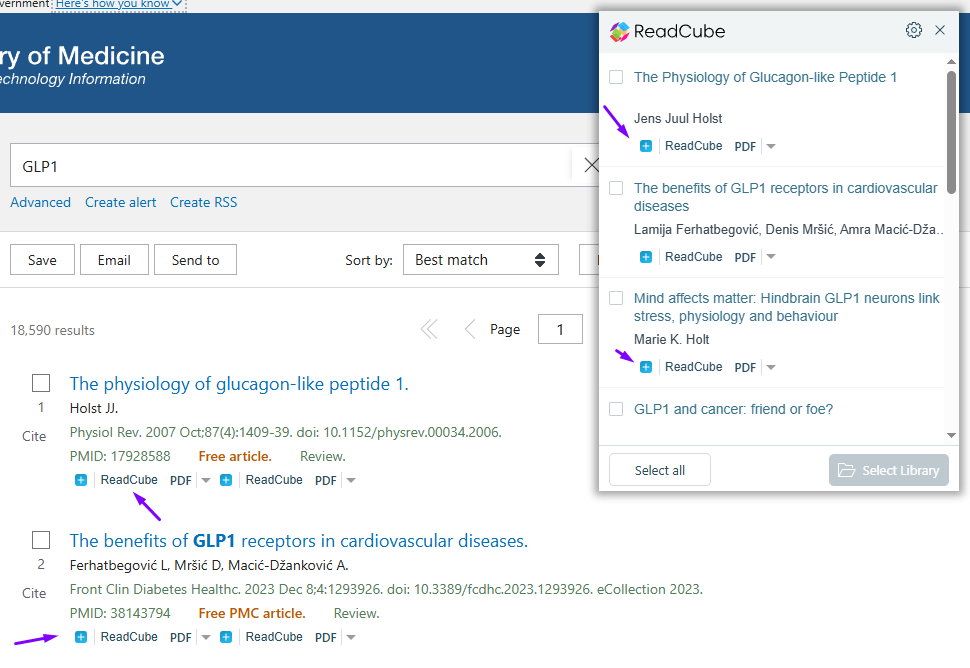Expand PDF dropdown arrow under Marie K. Holt
Screen dimensions: 970x668
pyautogui.click(x=771, y=368)
